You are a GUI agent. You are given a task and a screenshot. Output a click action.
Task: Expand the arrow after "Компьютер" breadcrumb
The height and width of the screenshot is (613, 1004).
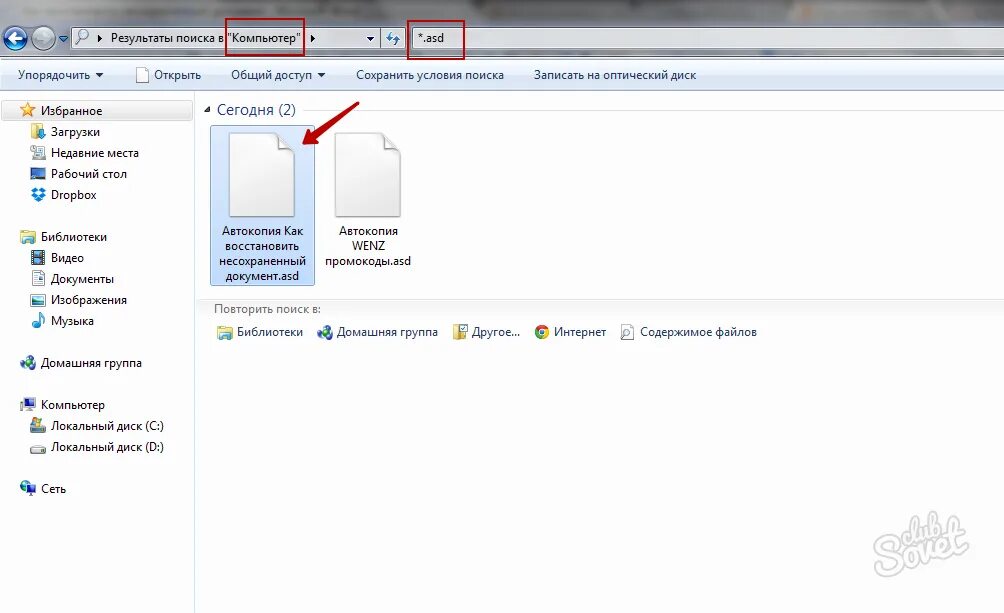[x=312, y=38]
